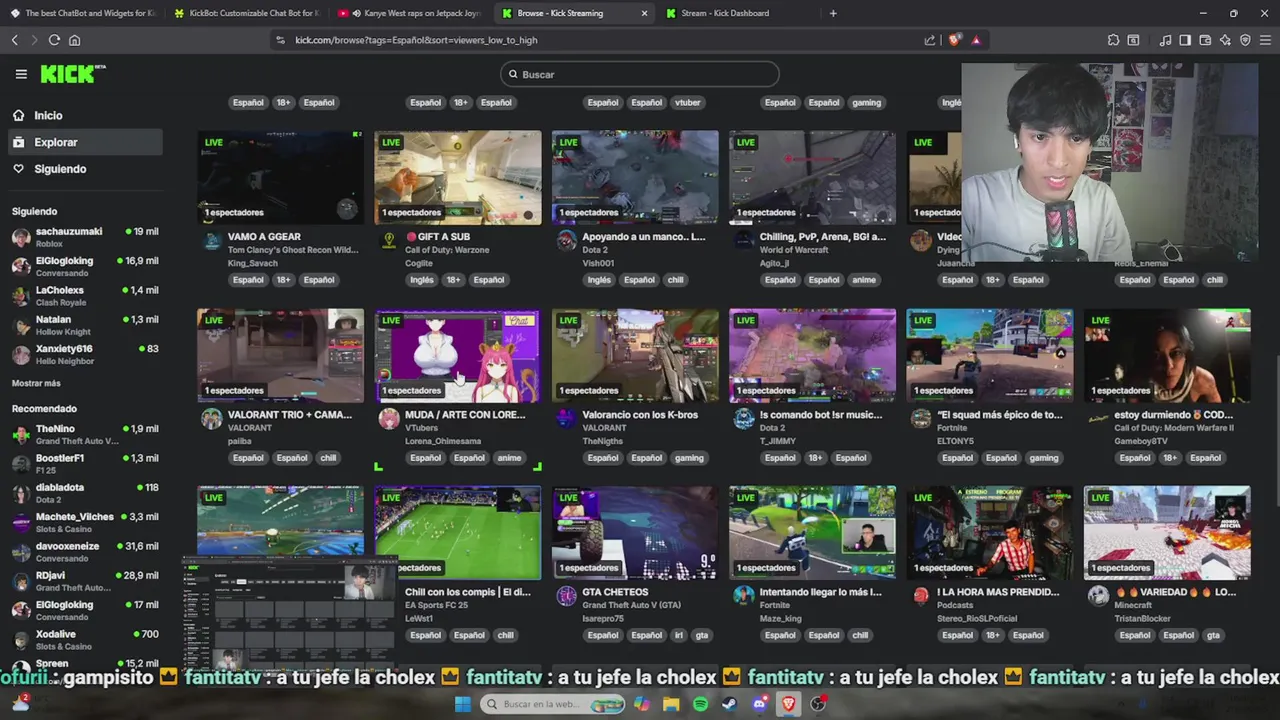This screenshot has width=1280, height=720.
Task: Open VALORANT TRIO + CAMA stream title
Action: click(290, 415)
